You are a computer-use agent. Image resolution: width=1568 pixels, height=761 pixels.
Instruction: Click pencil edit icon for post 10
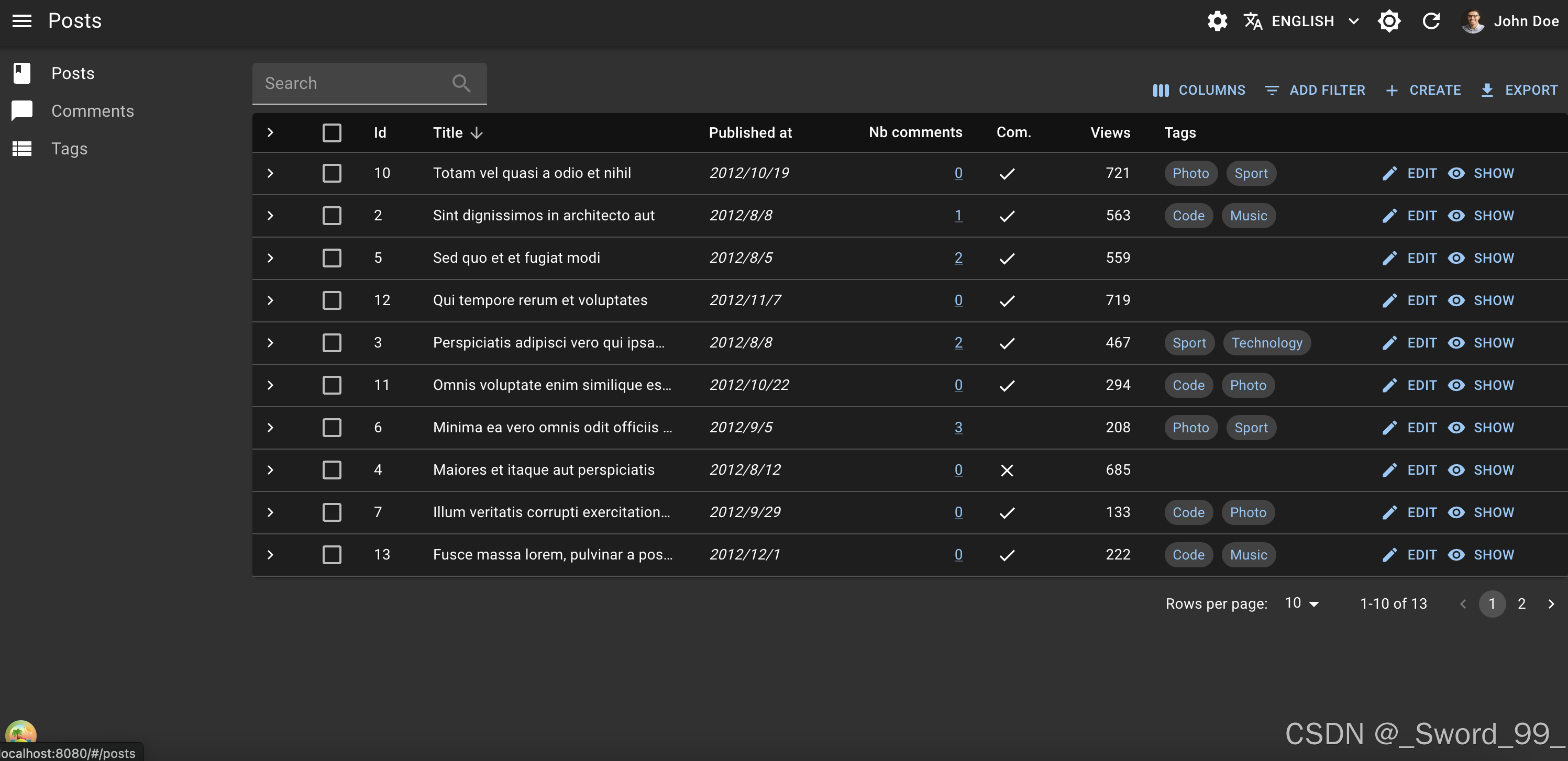(1389, 173)
